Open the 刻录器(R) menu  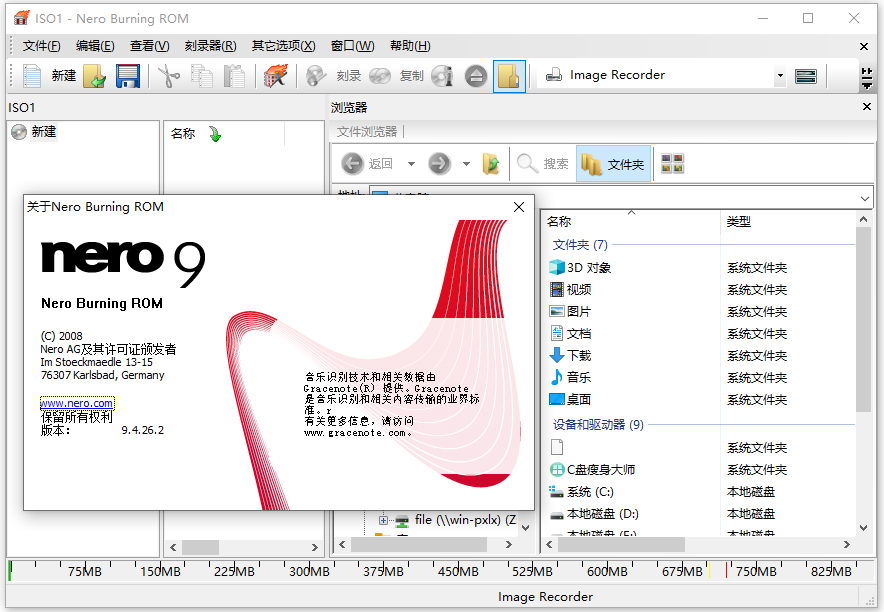[x=210, y=46]
